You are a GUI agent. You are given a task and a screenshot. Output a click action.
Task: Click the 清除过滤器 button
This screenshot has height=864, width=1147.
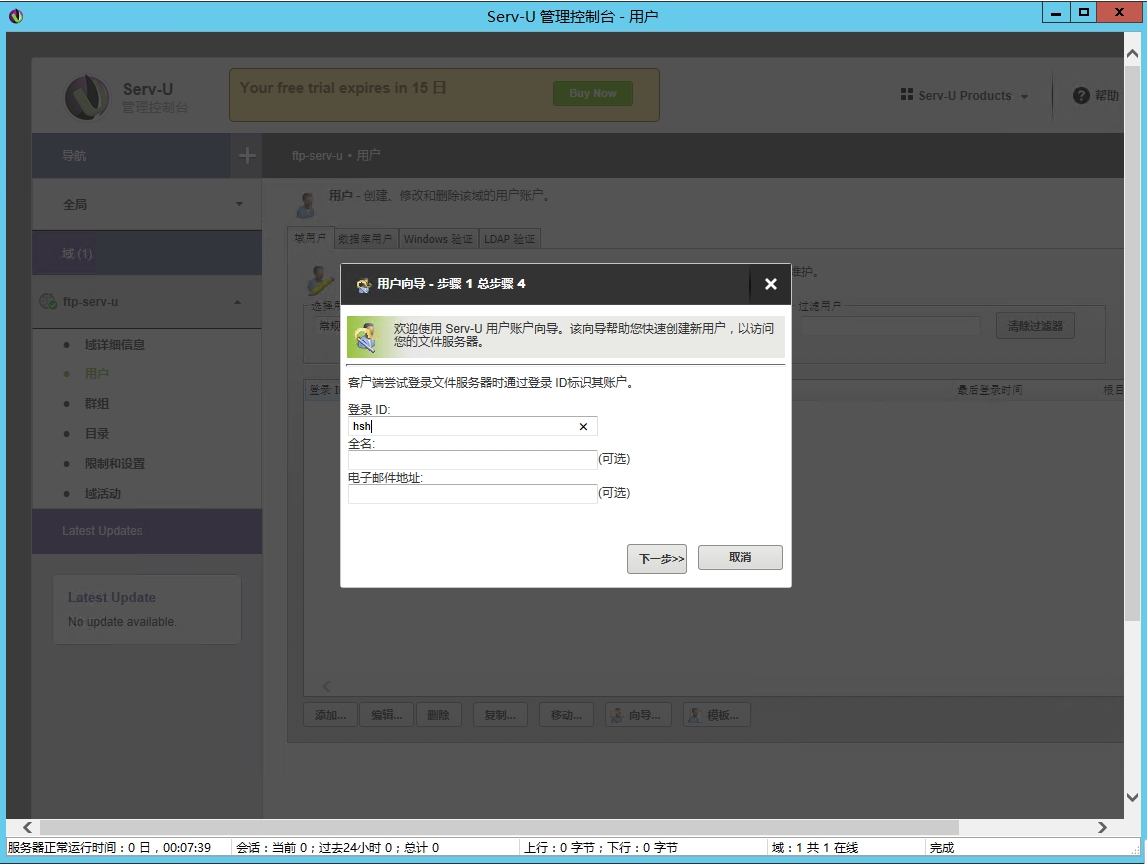click(x=1035, y=326)
